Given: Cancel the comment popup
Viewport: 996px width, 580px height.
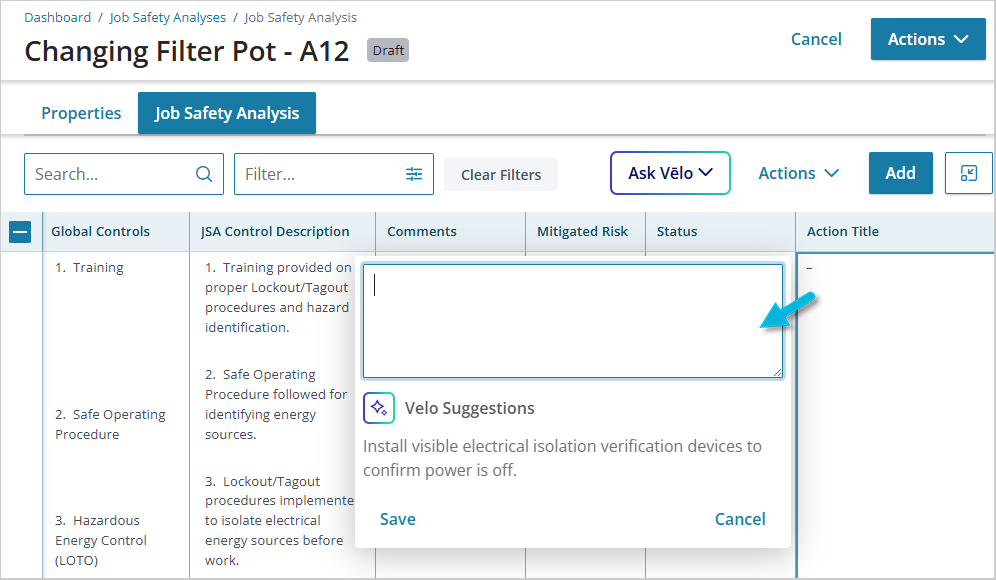Looking at the screenshot, I should click(740, 519).
